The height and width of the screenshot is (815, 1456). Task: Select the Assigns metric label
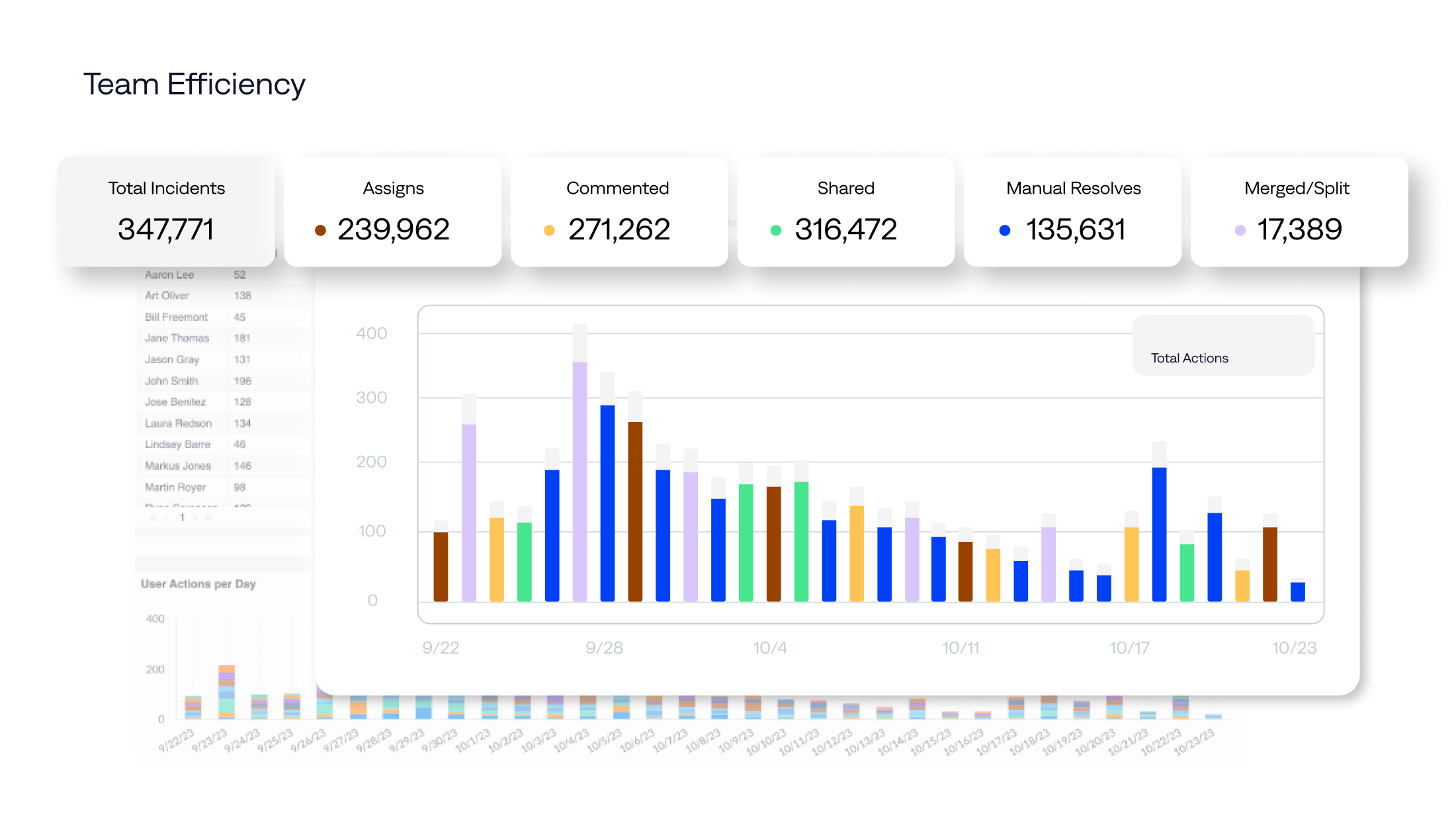(x=393, y=189)
